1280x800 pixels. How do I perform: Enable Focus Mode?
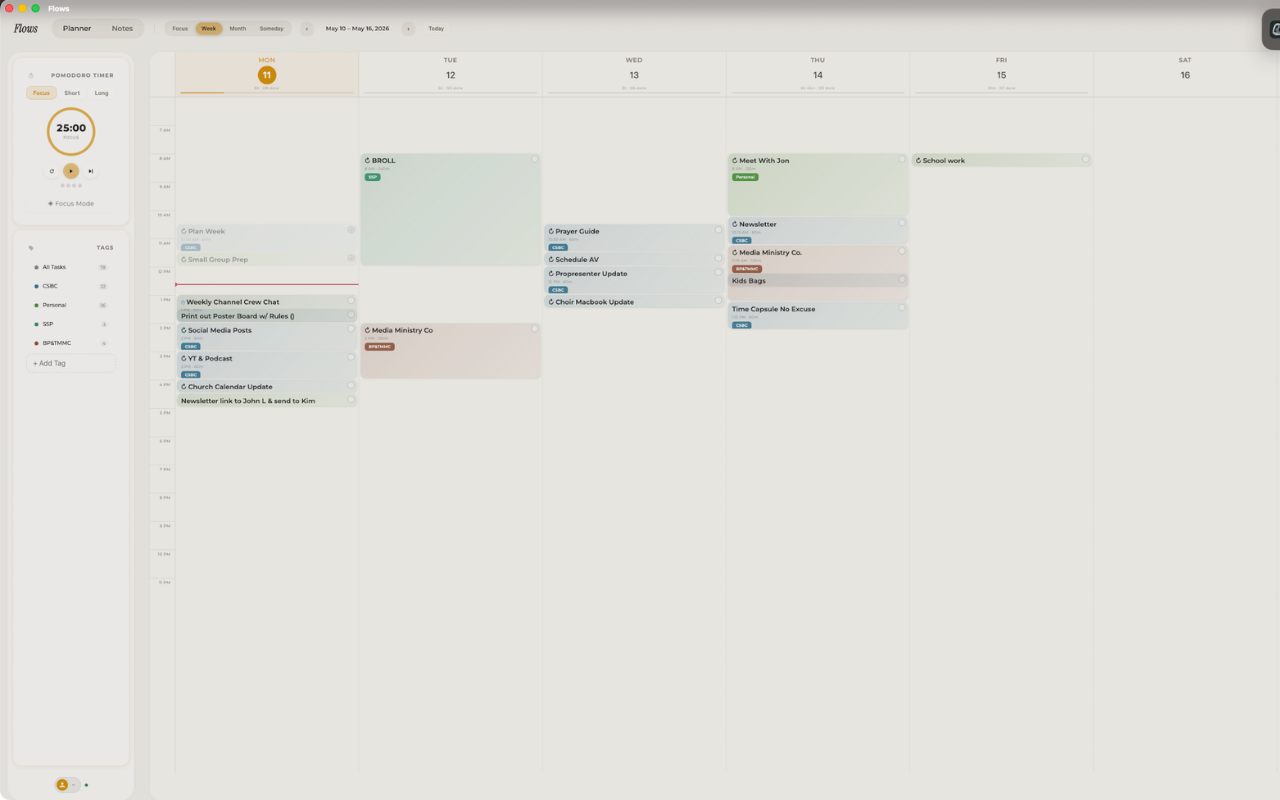pyautogui.click(x=71, y=204)
